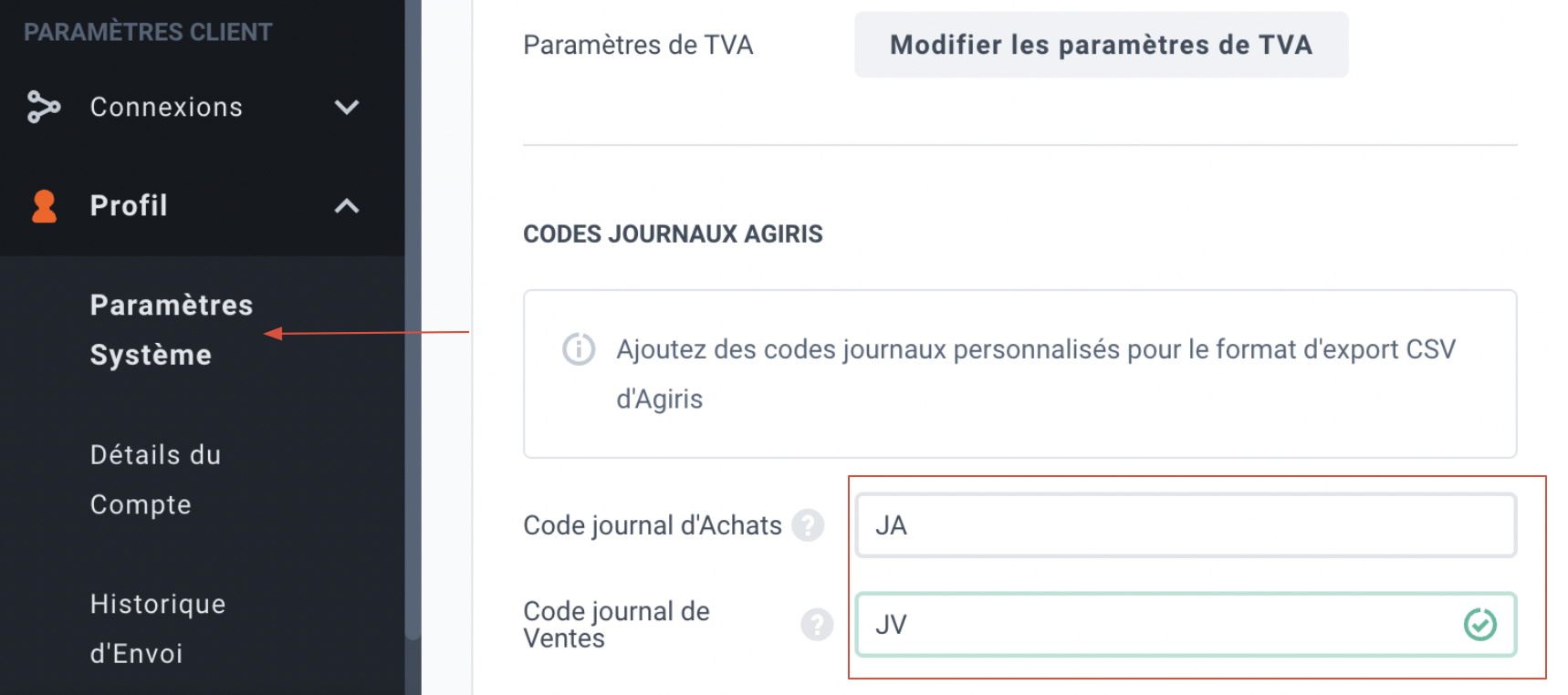Screen dimensions: 1568x695
Task: Click help icon beside Code journal de Ventes
Action: [x=817, y=625]
